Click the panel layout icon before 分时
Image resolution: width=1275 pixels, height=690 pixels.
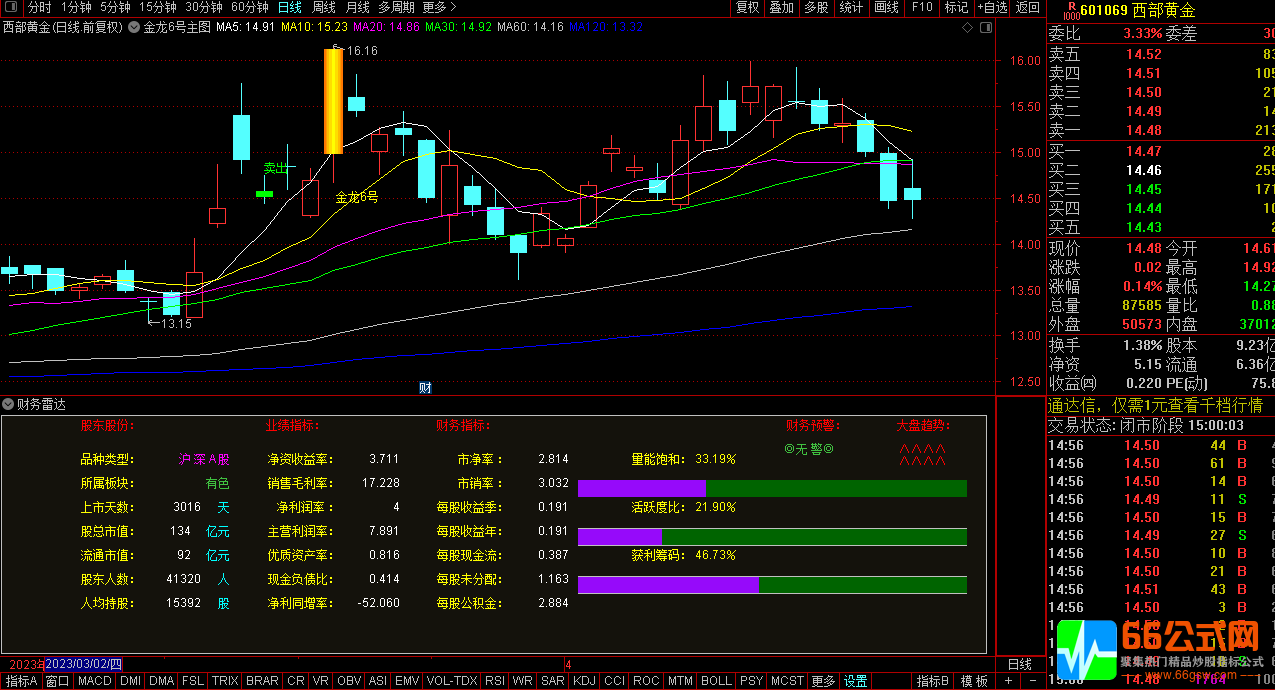(12, 8)
